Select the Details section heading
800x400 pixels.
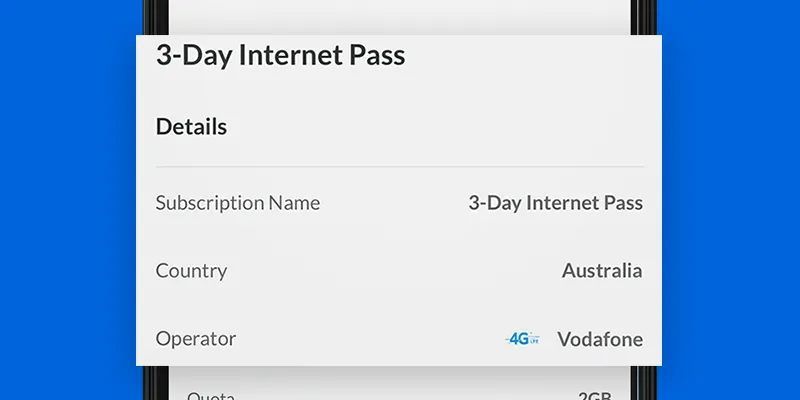click(x=191, y=127)
